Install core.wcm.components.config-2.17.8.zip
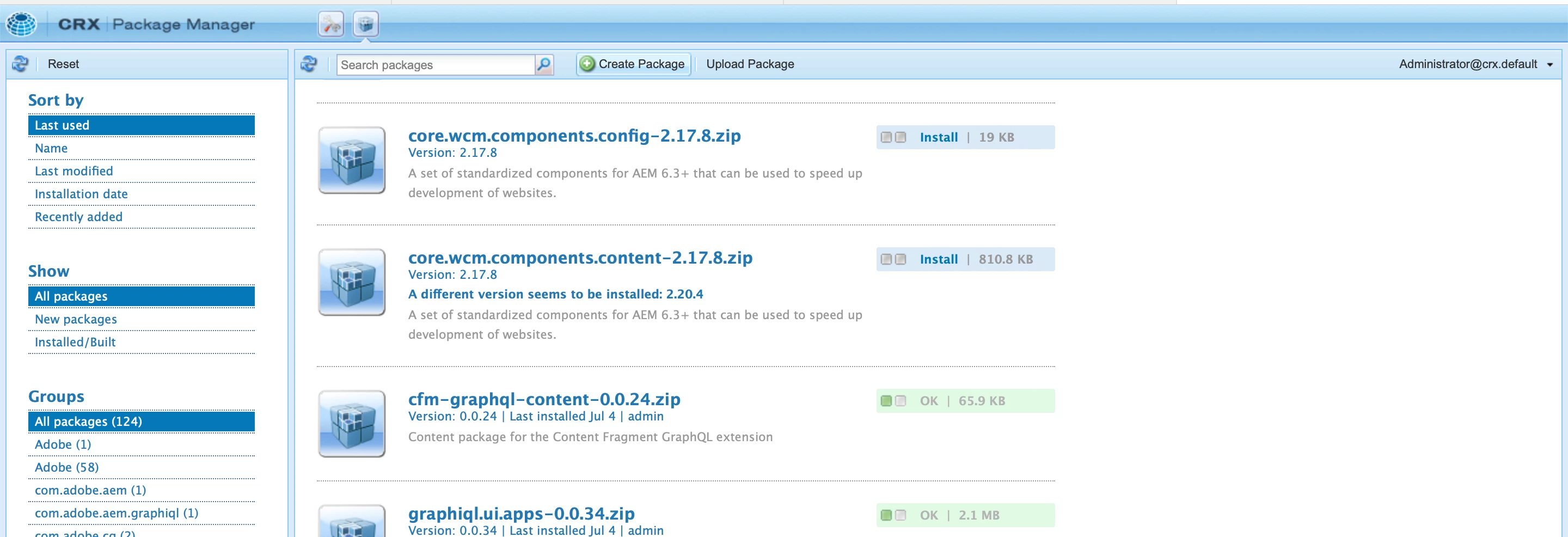This screenshot has width=1568, height=537. click(x=939, y=138)
